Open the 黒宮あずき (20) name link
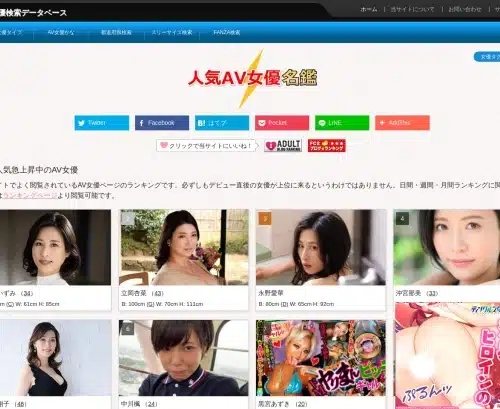500x409 pixels. tap(283, 404)
